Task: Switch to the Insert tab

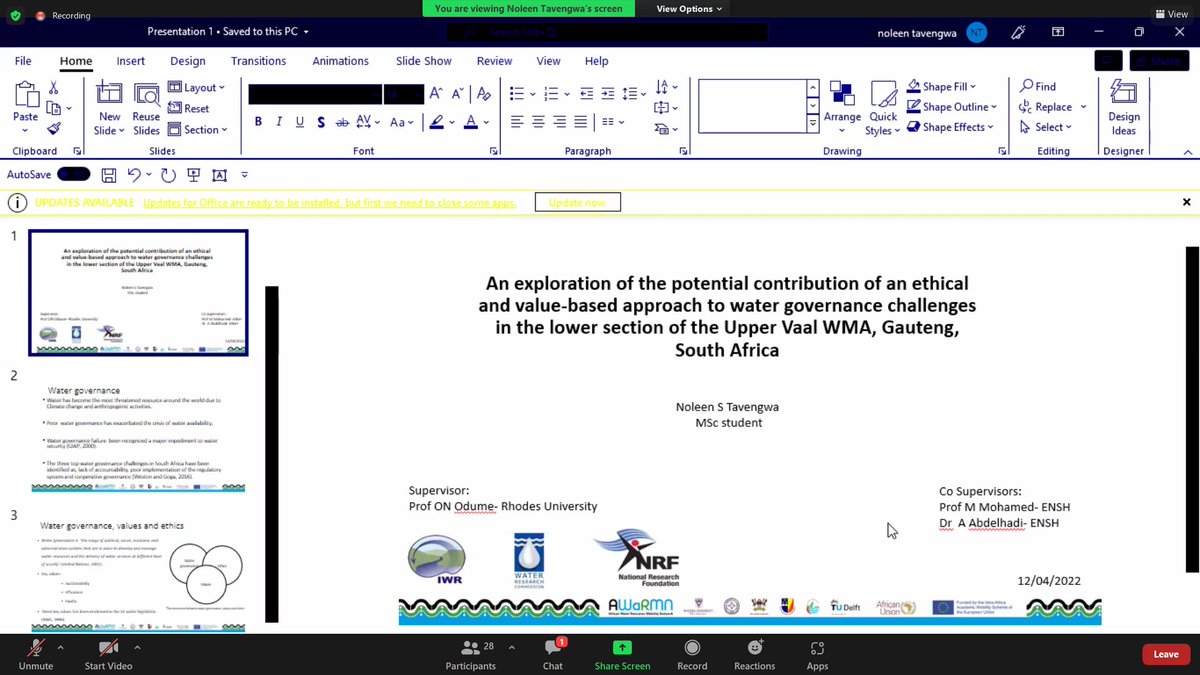Action: [x=131, y=61]
